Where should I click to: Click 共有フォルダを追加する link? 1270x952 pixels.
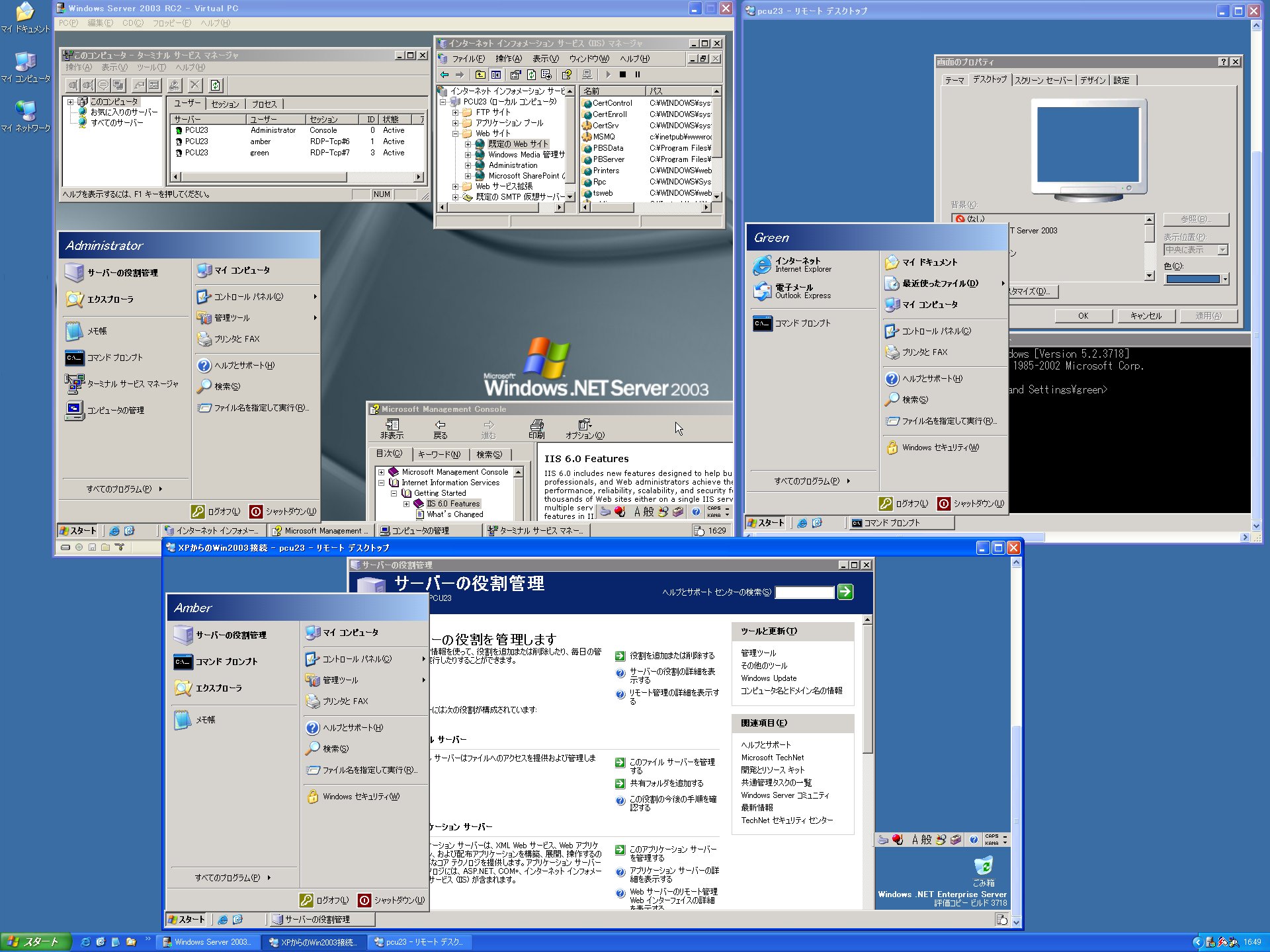667,783
